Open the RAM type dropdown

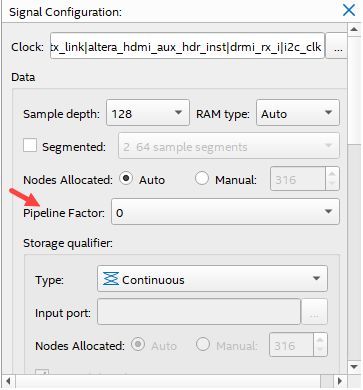298,113
